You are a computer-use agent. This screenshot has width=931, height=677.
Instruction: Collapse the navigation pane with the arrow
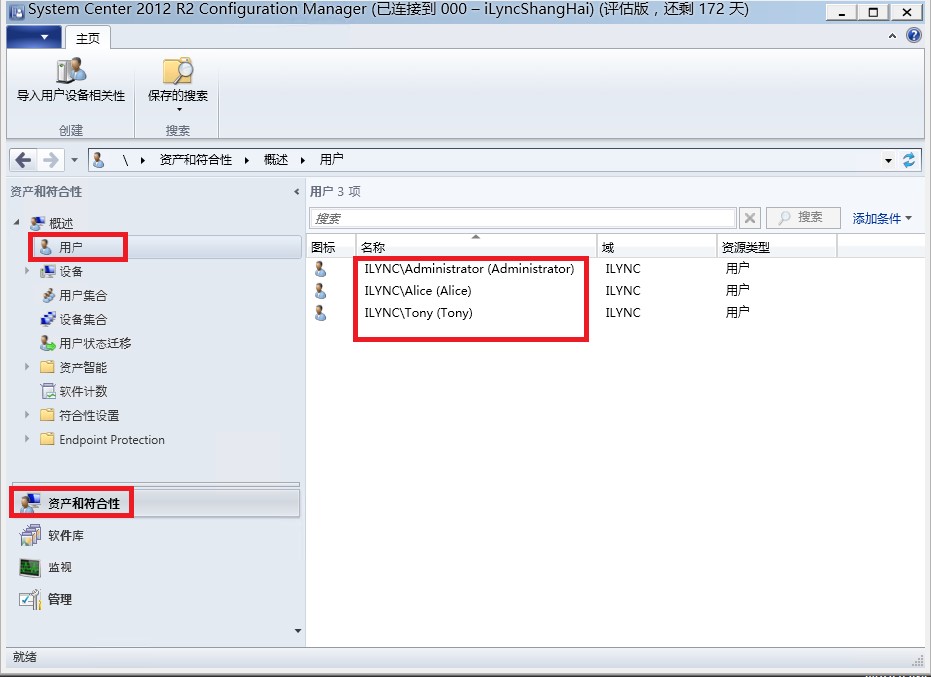(297, 192)
